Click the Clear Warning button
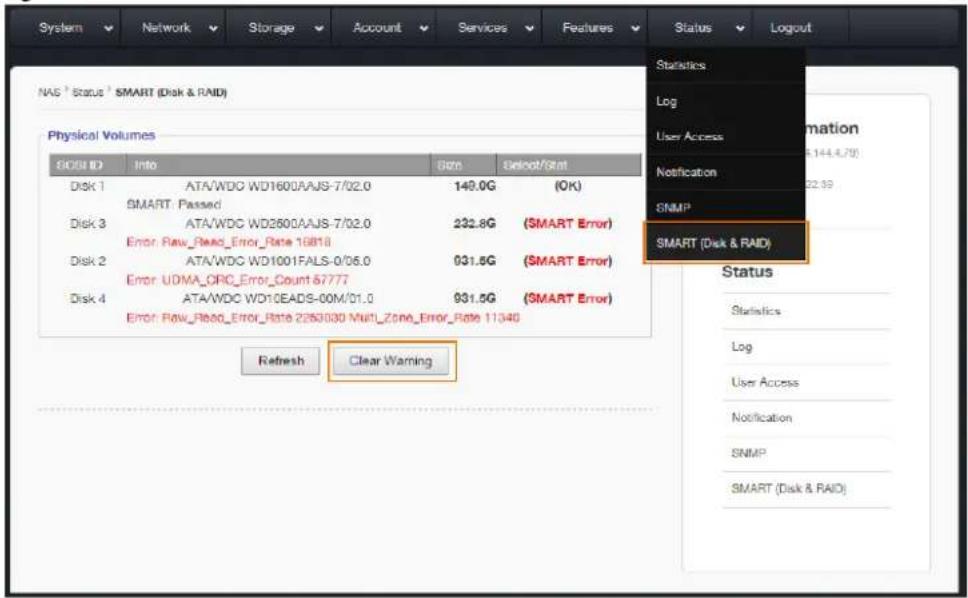The image size is (968, 598). pyautogui.click(x=391, y=361)
